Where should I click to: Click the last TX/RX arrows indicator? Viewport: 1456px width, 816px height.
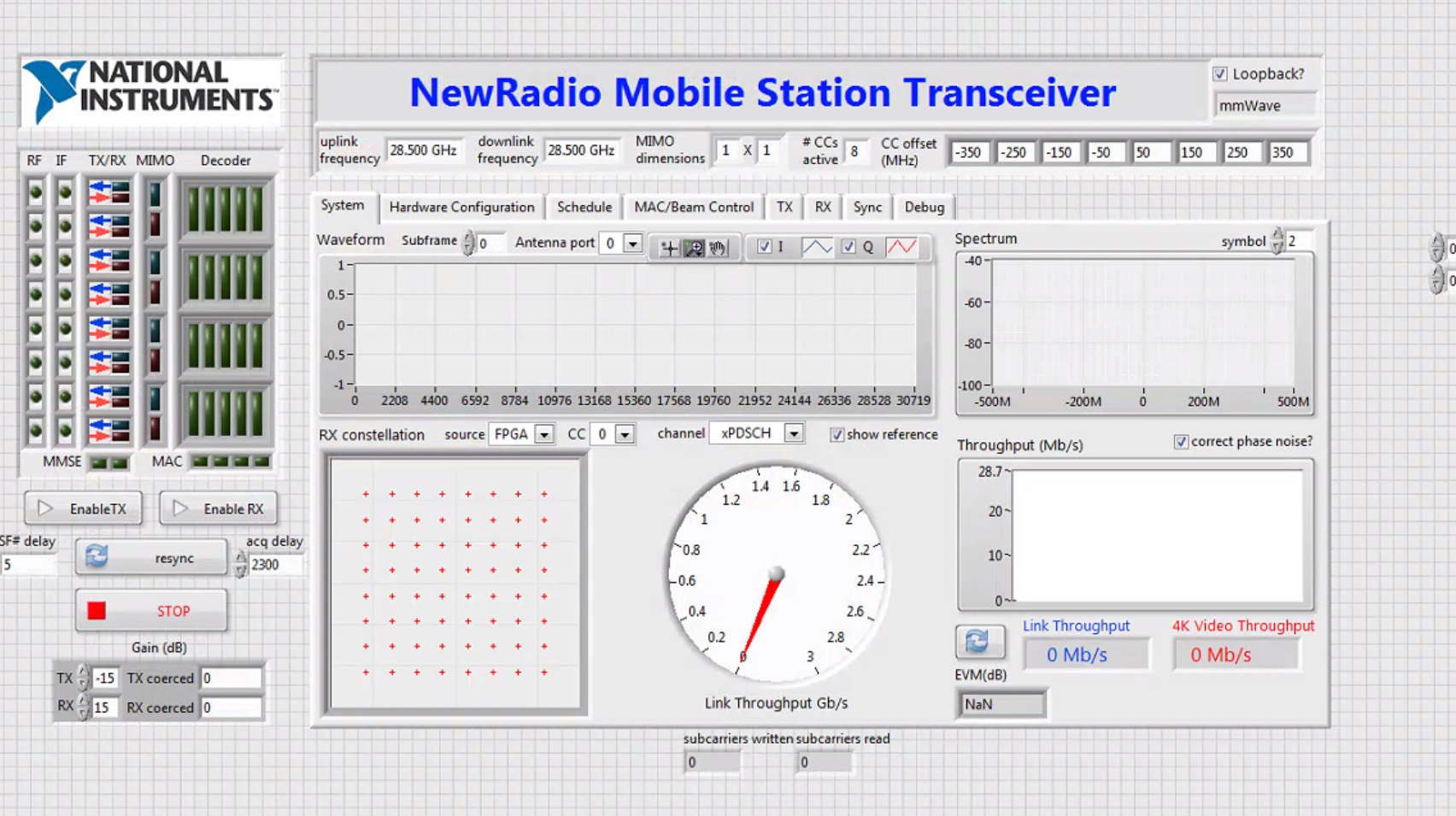[x=109, y=430]
